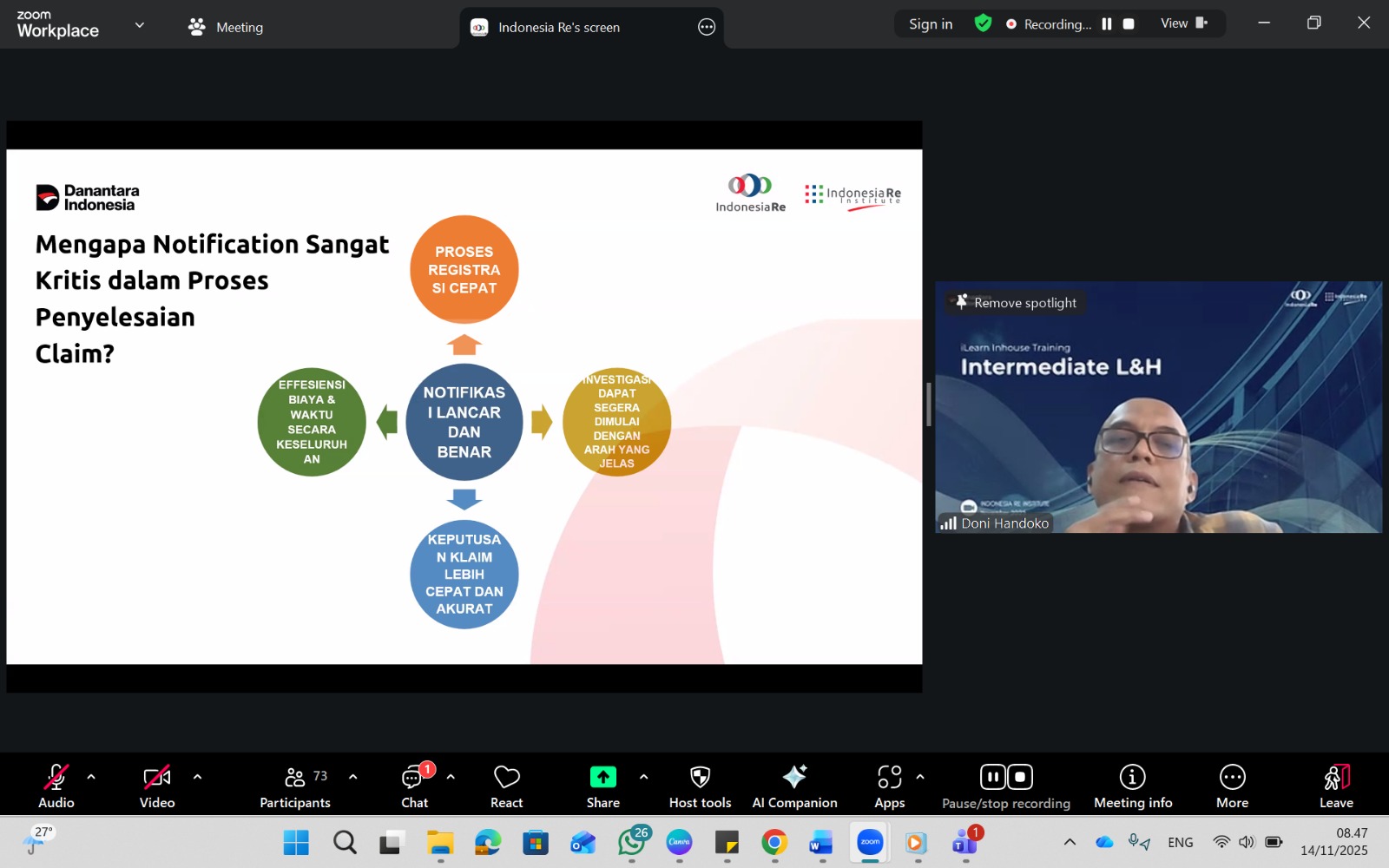
Task: Pause the recording in top bar
Action: pos(1107,24)
